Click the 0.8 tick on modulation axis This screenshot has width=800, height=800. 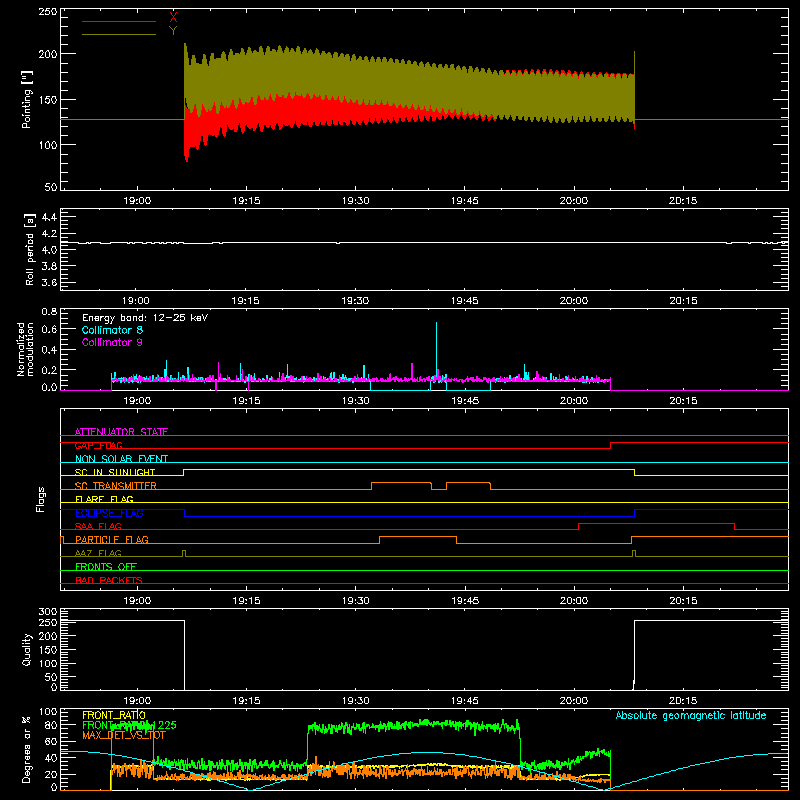[49, 311]
